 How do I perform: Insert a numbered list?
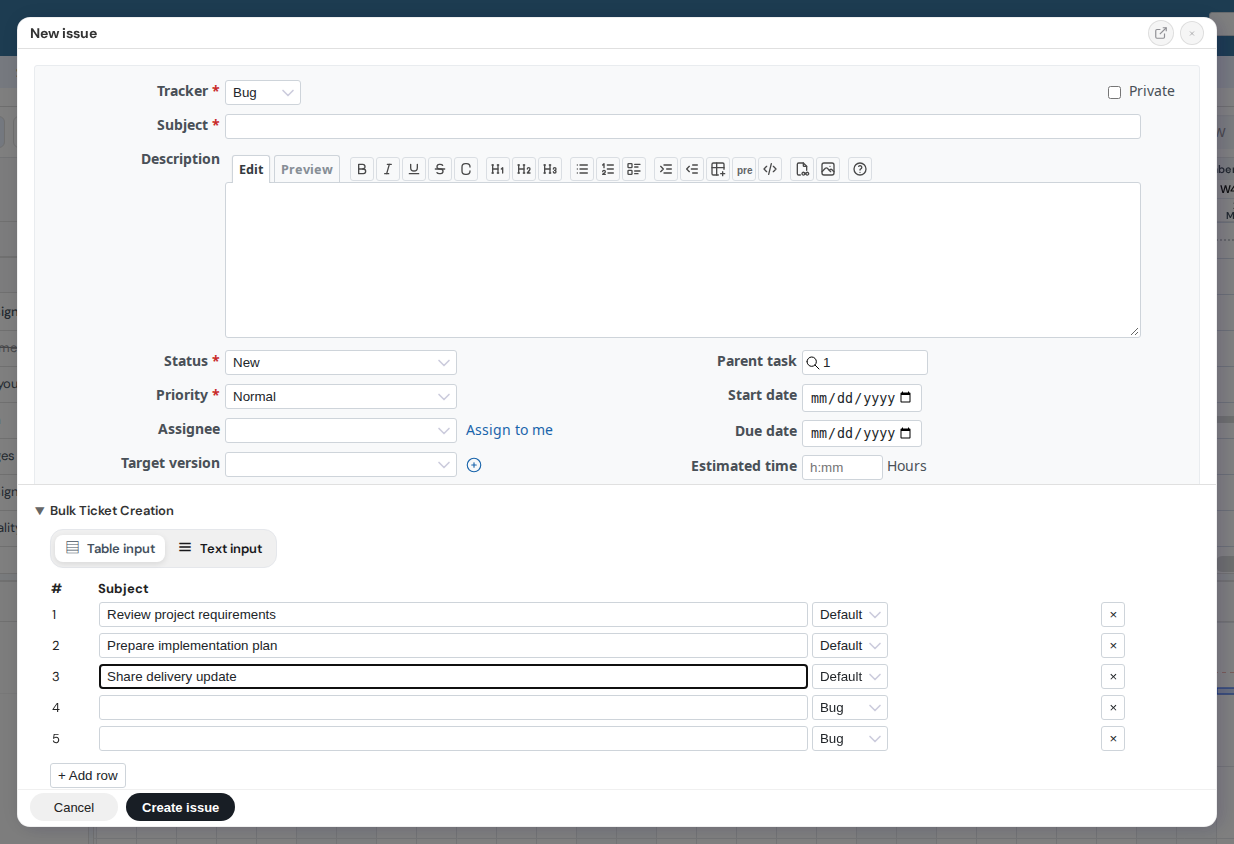click(x=608, y=169)
